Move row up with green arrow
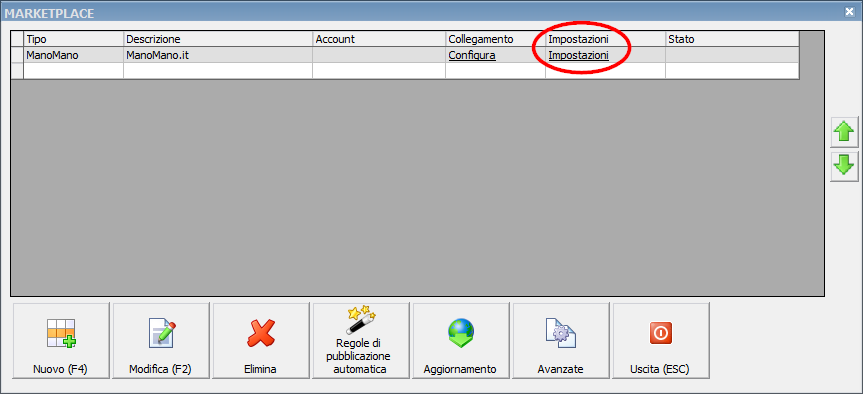 [x=844, y=133]
